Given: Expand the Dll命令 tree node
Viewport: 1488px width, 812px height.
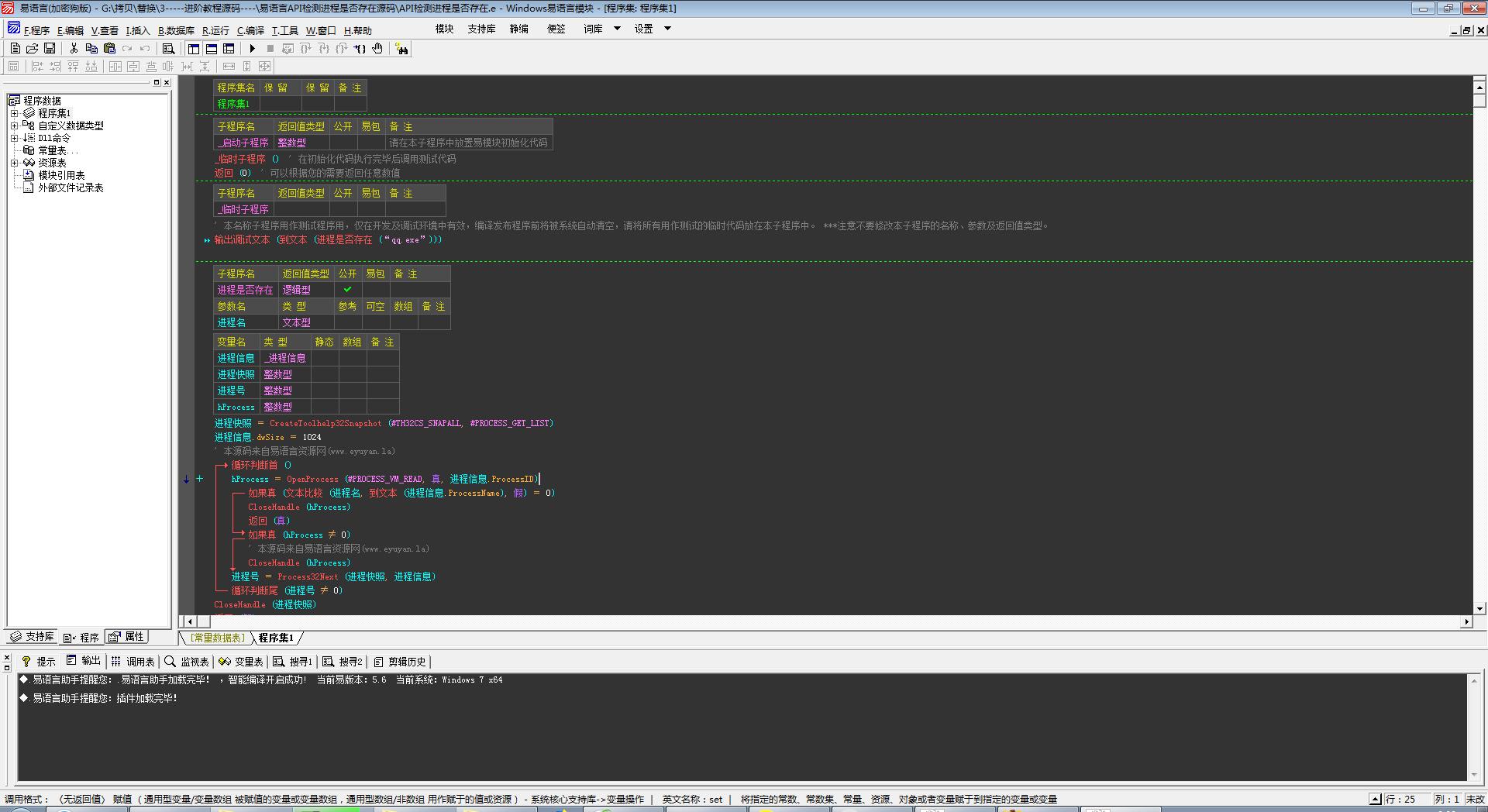Looking at the screenshot, I should [14, 138].
